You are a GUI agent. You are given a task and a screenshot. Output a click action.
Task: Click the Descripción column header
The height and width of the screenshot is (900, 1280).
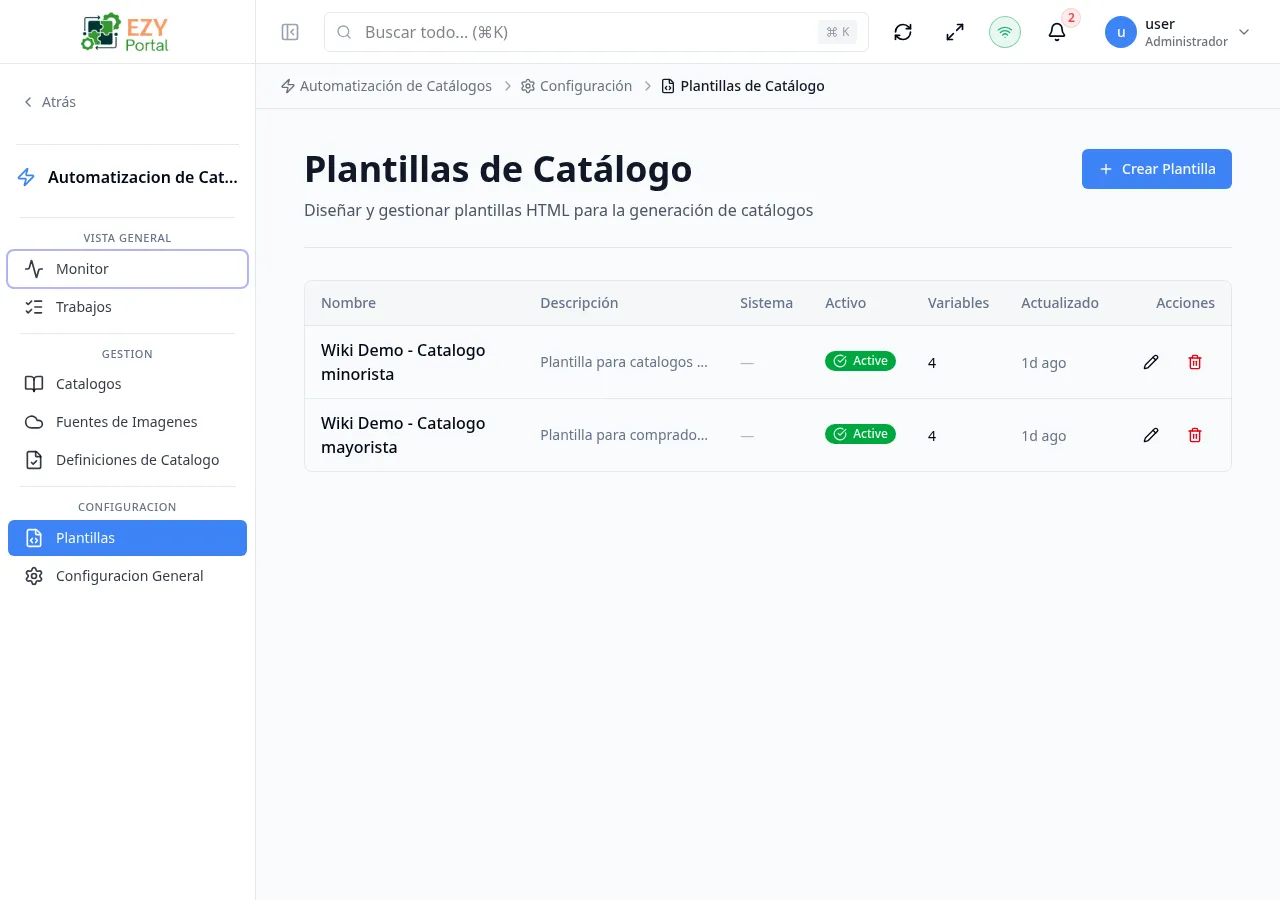tap(579, 303)
